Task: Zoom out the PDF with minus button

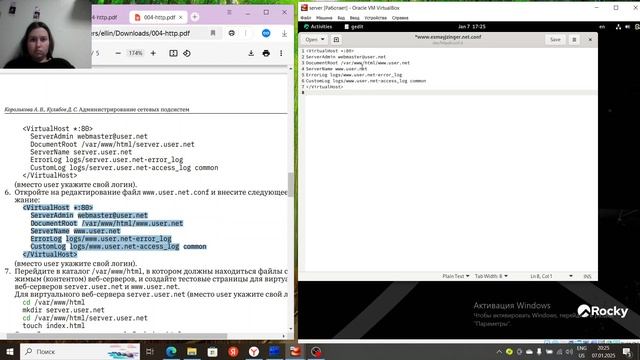Action: pyautogui.click(x=118, y=53)
